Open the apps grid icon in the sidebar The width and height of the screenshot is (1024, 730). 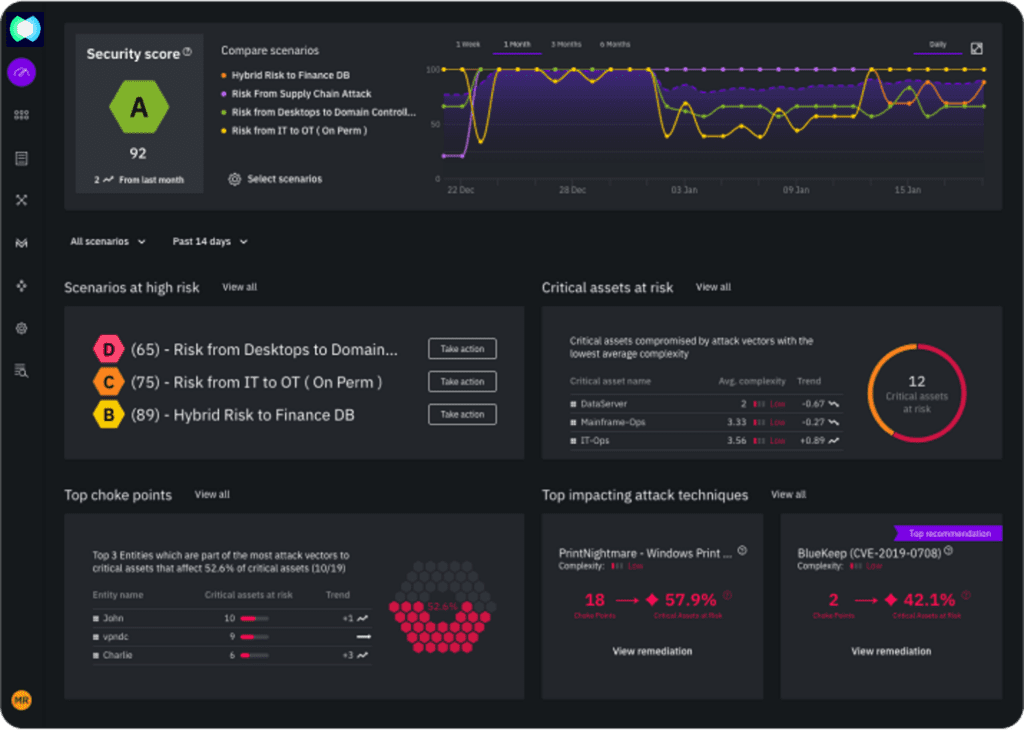point(21,114)
